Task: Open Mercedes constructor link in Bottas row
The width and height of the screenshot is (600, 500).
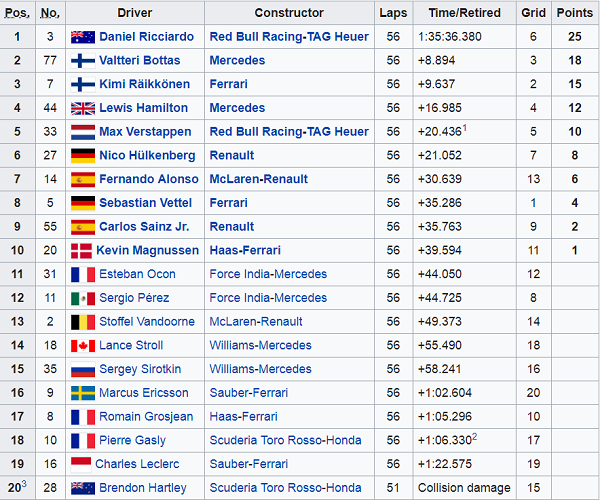Action: pyautogui.click(x=237, y=60)
